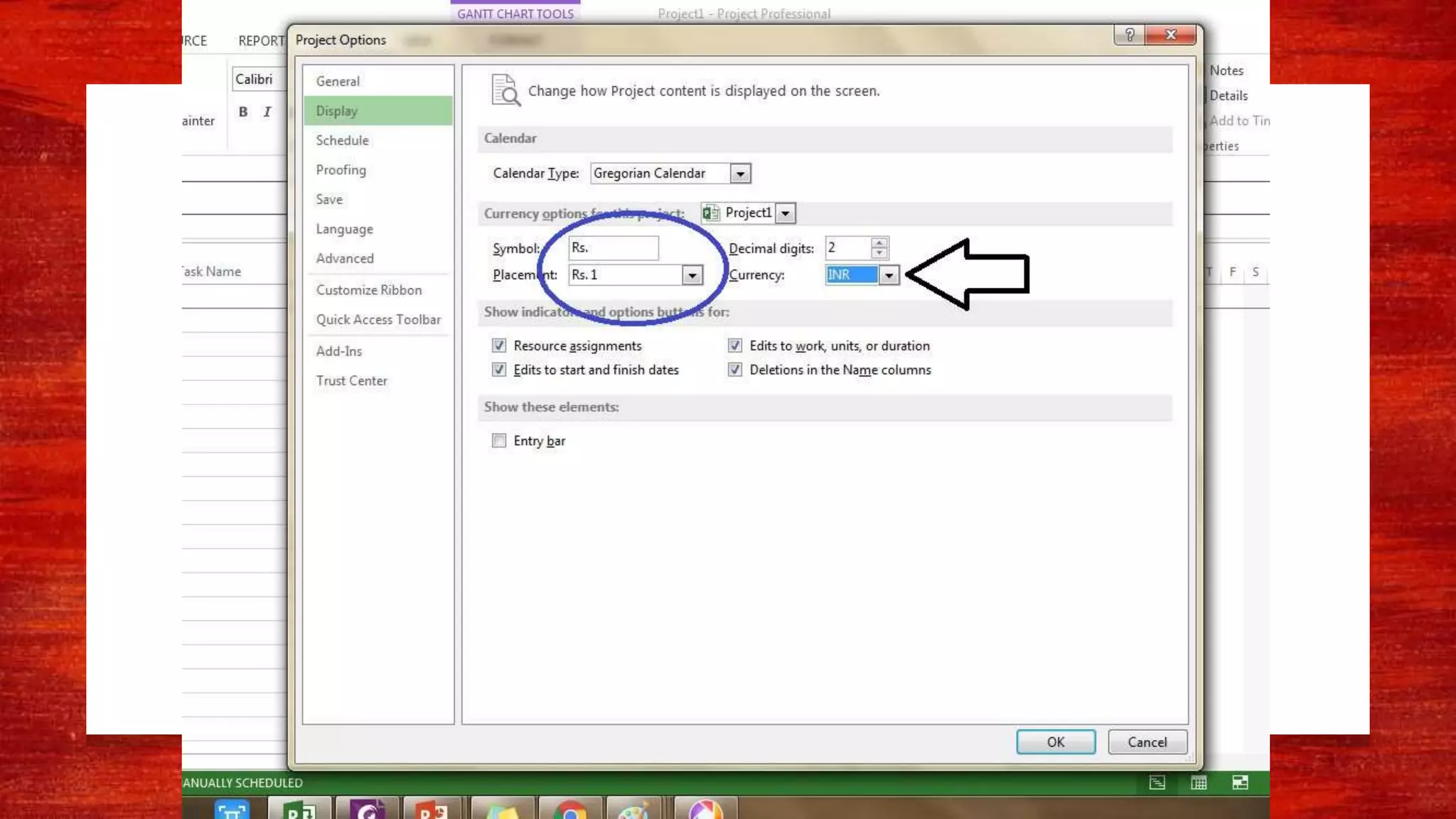Open the Advanced options category

click(x=345, y=258)
